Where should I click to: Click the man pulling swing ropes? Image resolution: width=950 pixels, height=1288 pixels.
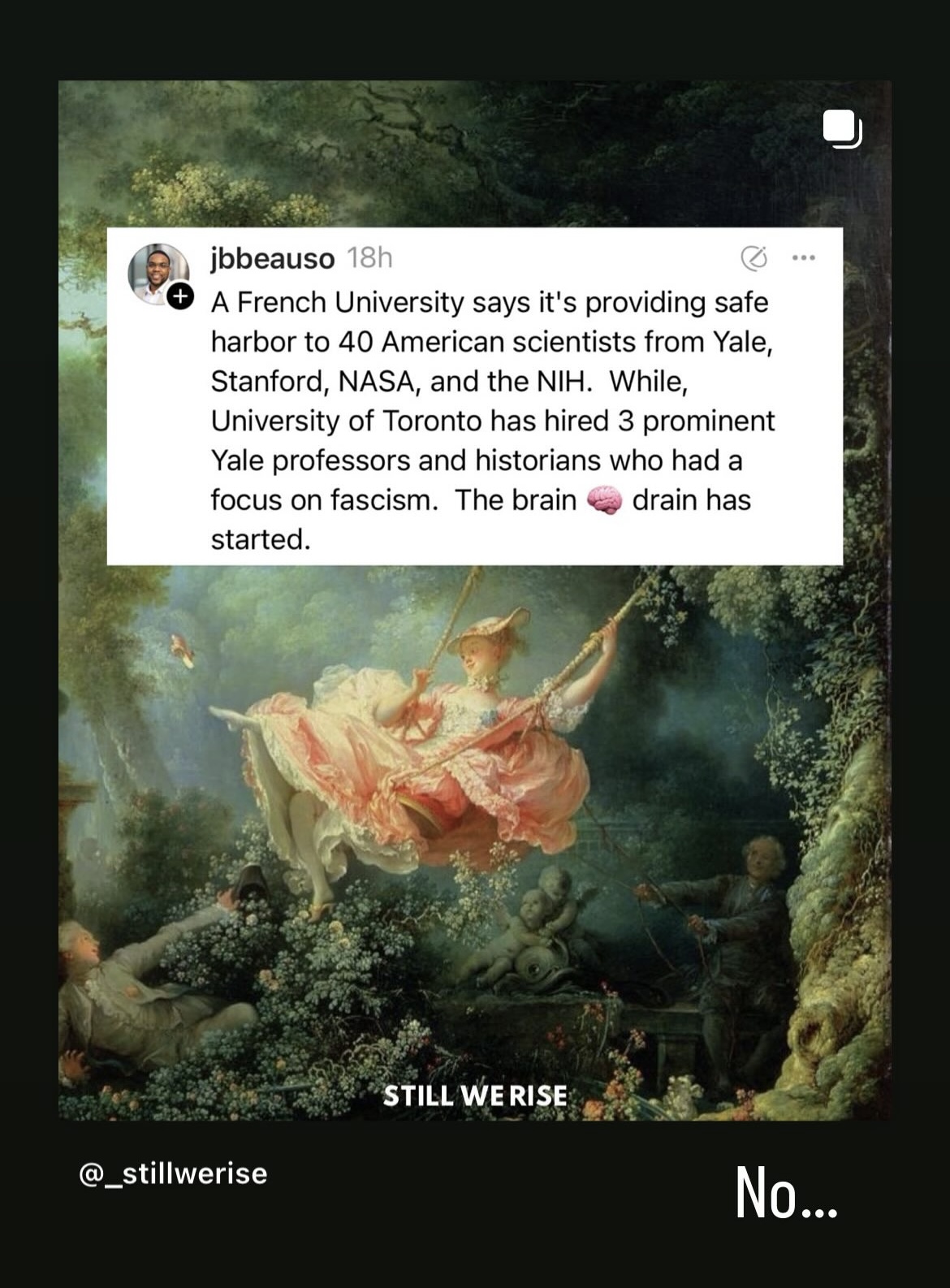(731, 934)
